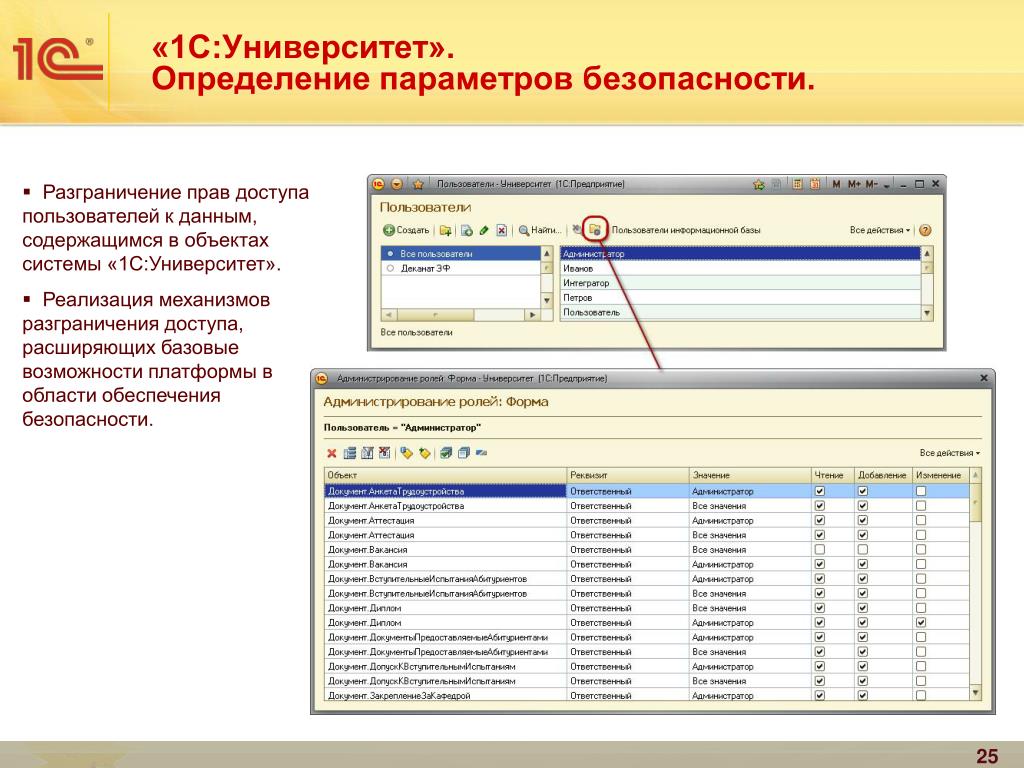Click roles toolbar table icon with red mark
The image size is (1024, 768).
[385, 453]
